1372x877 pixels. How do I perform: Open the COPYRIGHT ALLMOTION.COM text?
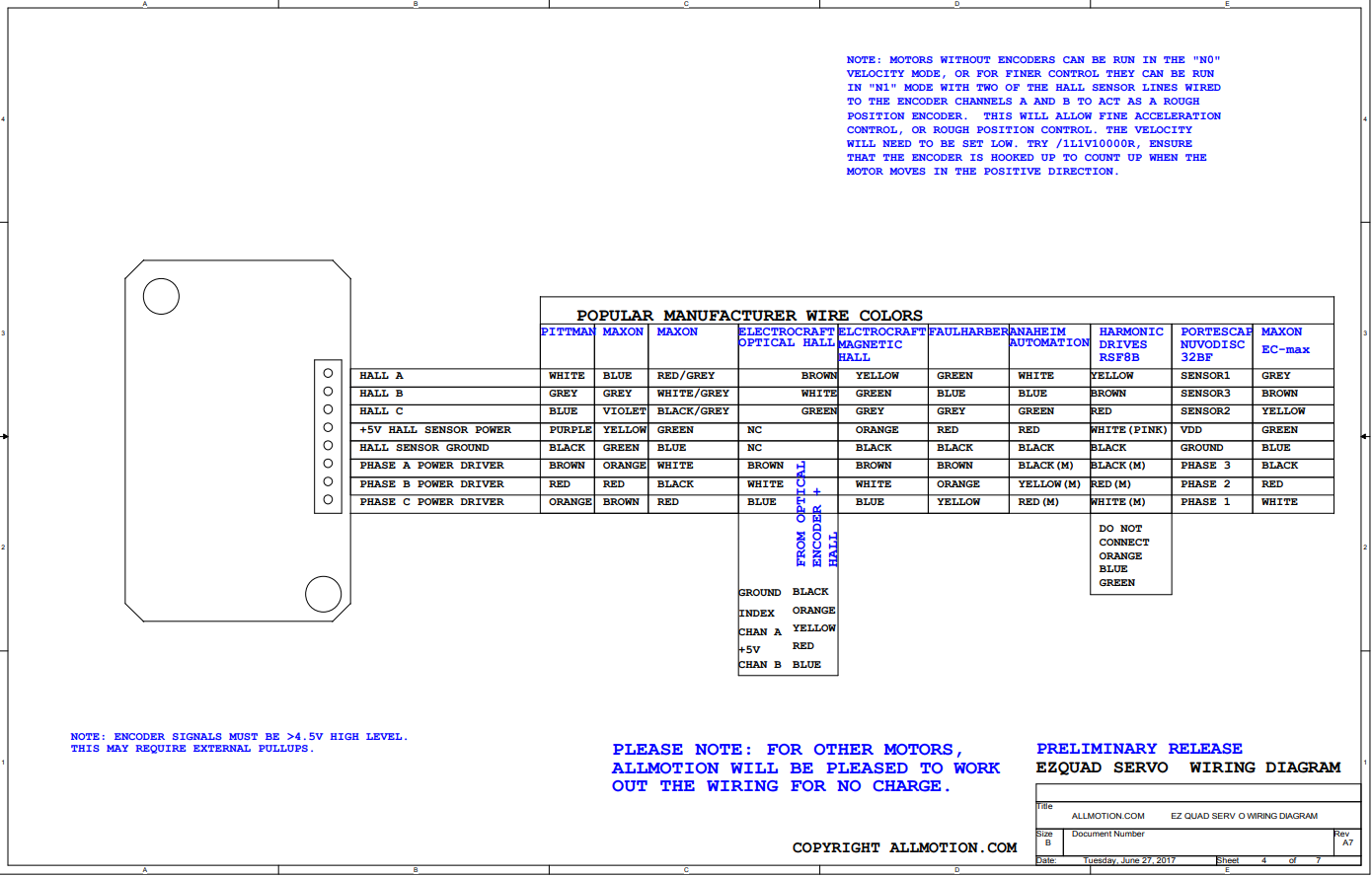pos(904,847)
